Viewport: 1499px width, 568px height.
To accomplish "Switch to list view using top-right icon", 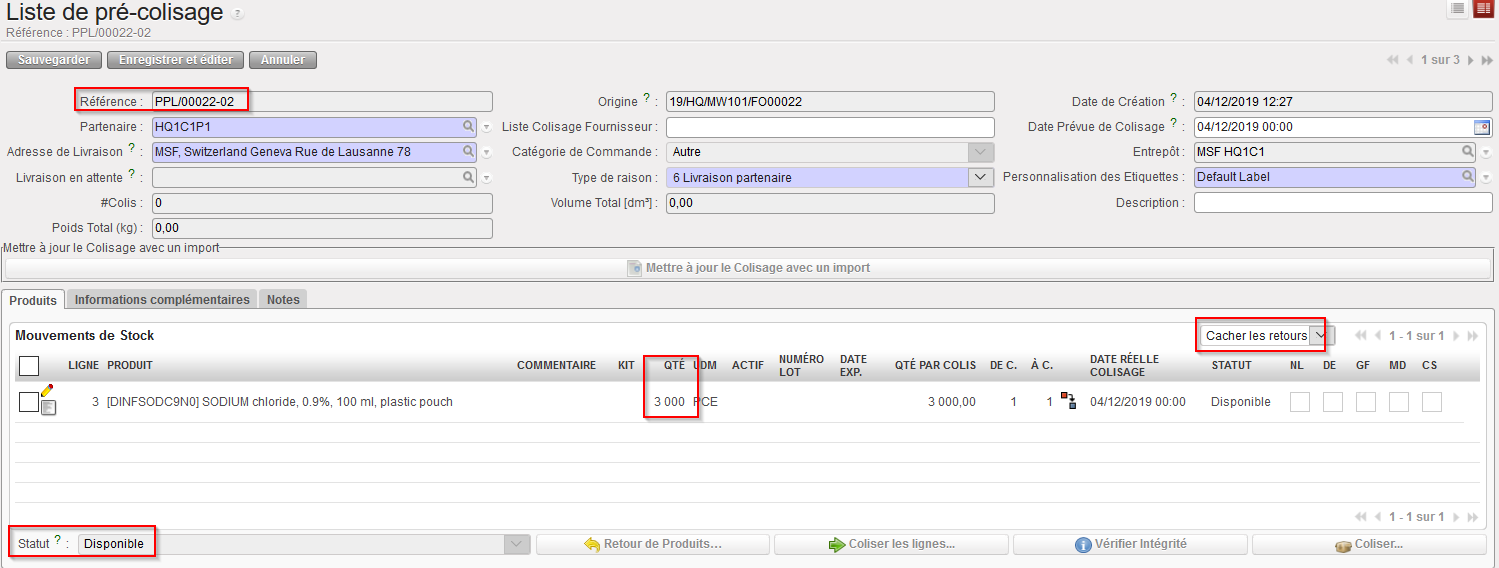I will (1457, 9).
